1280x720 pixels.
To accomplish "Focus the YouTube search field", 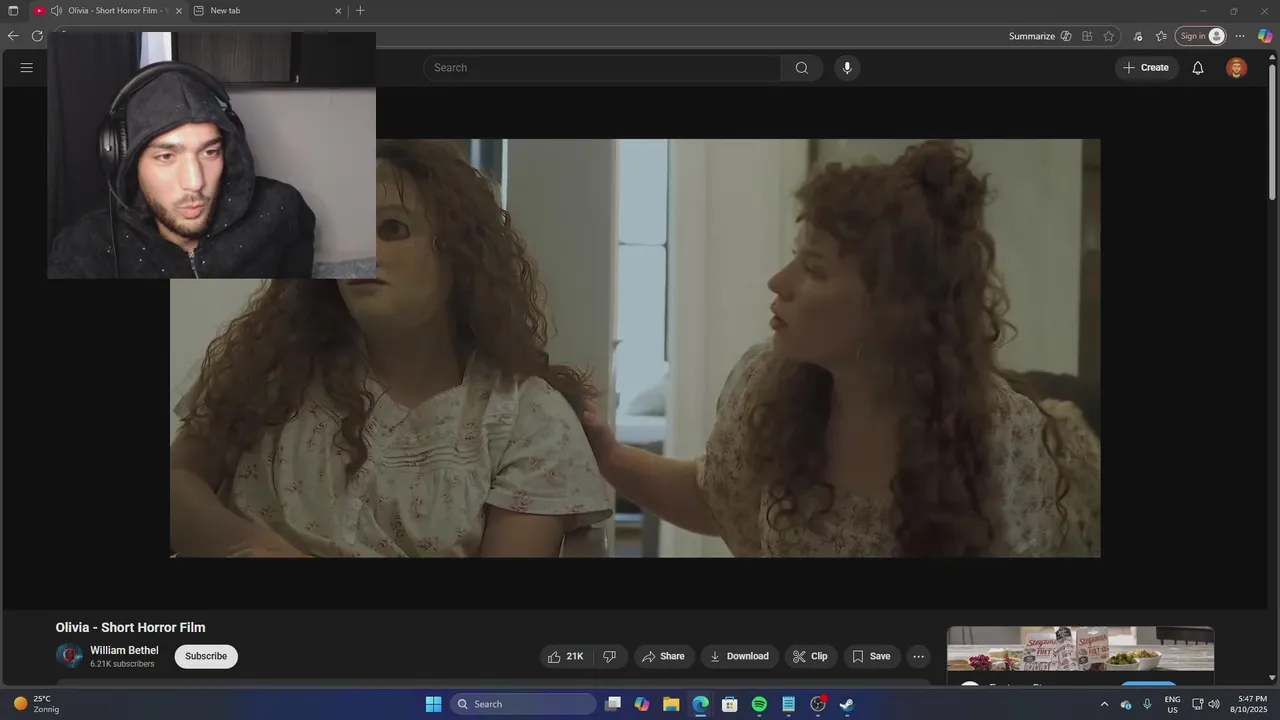I will tap(603, 68).
